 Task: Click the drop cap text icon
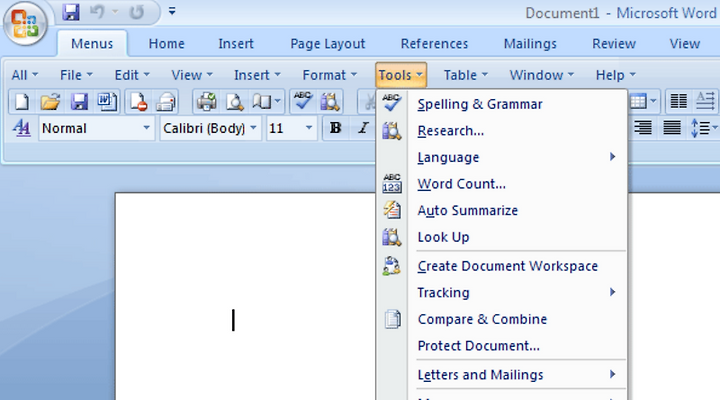pyautogui.click(x=705, y=101)
